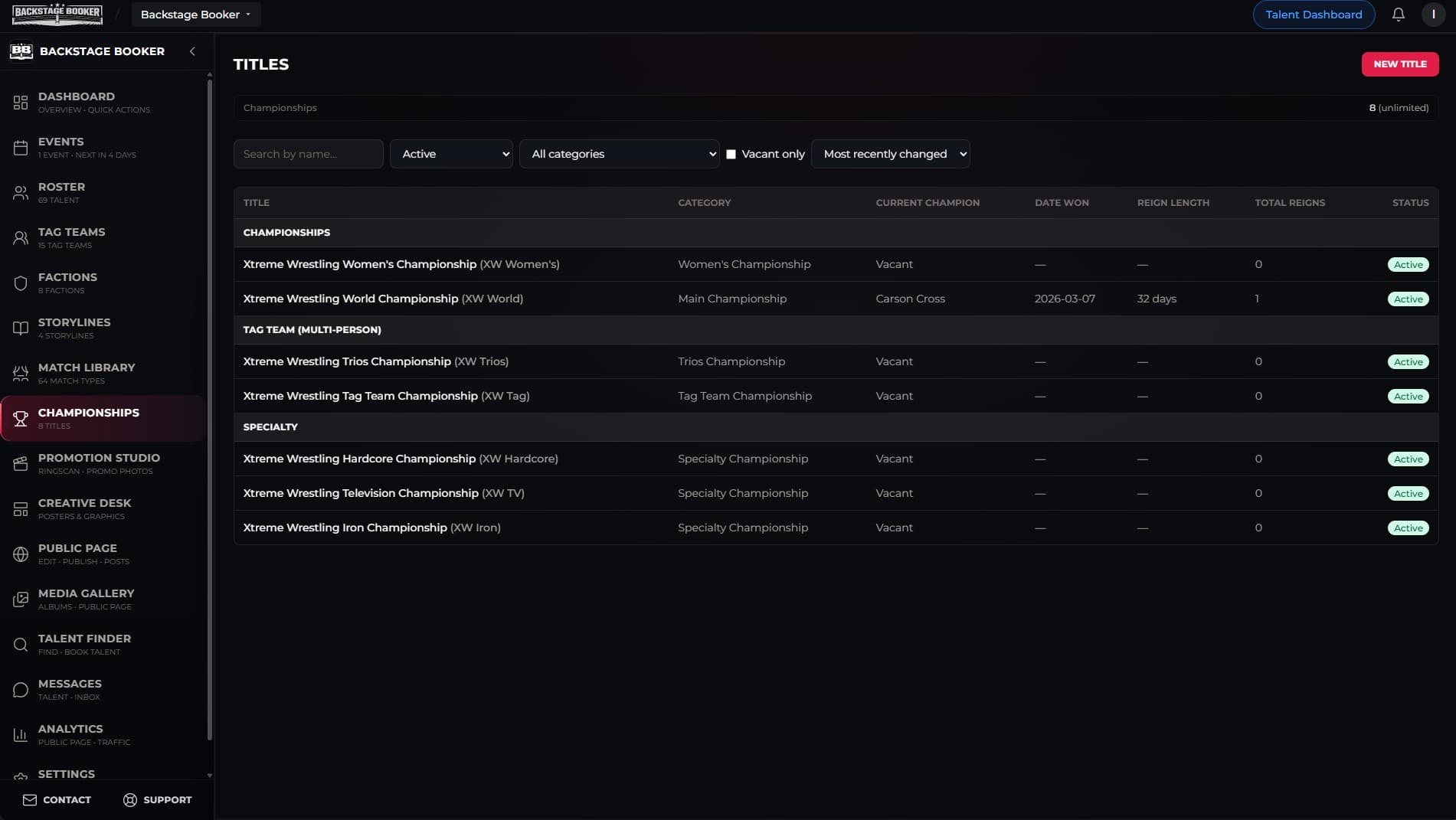Click the Talent Finder magnifier icon
Viewport: 1456px width, 820px height.
[x=21, y=645]
